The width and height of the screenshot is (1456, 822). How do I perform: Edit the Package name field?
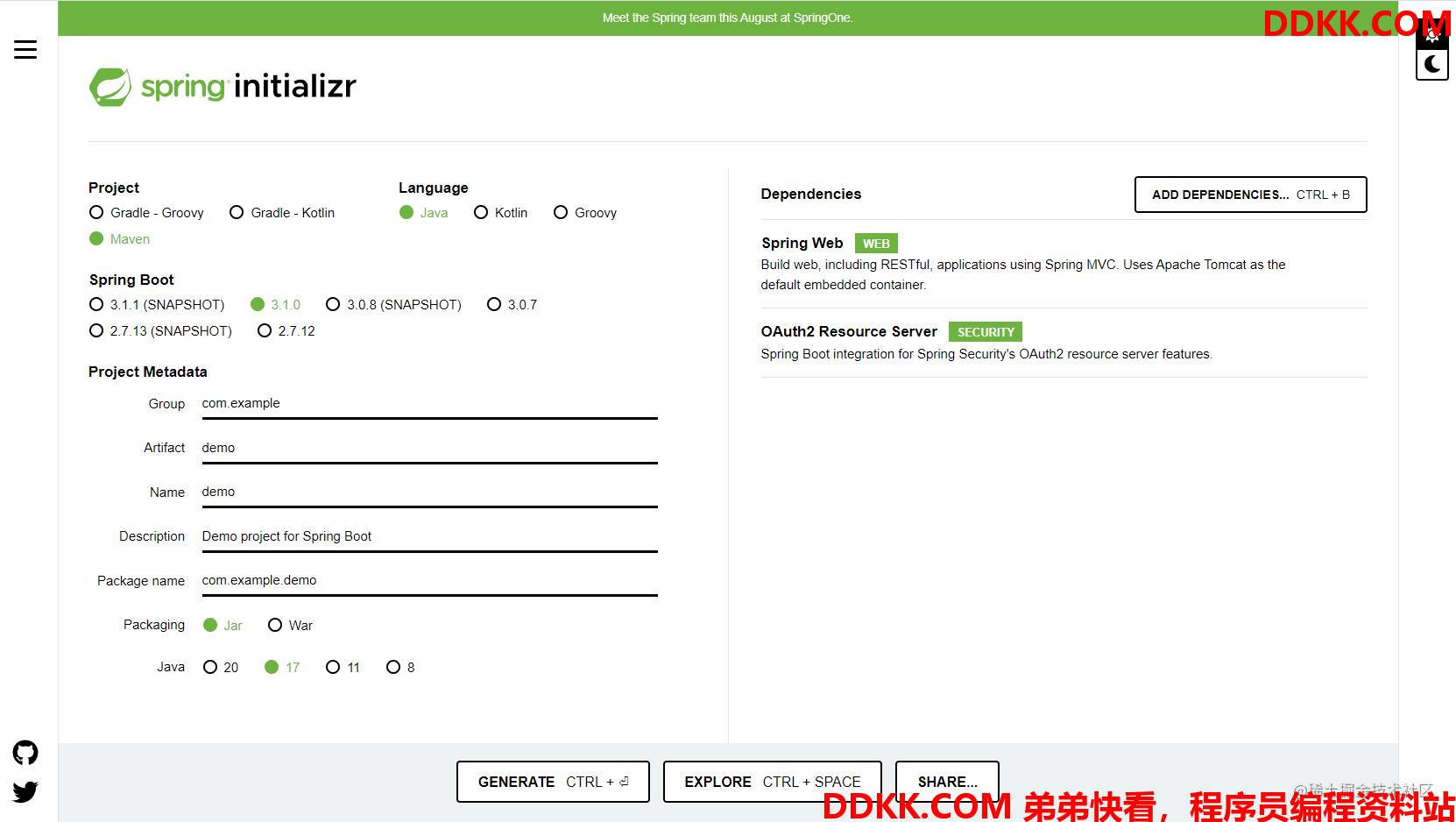point(429,580)
